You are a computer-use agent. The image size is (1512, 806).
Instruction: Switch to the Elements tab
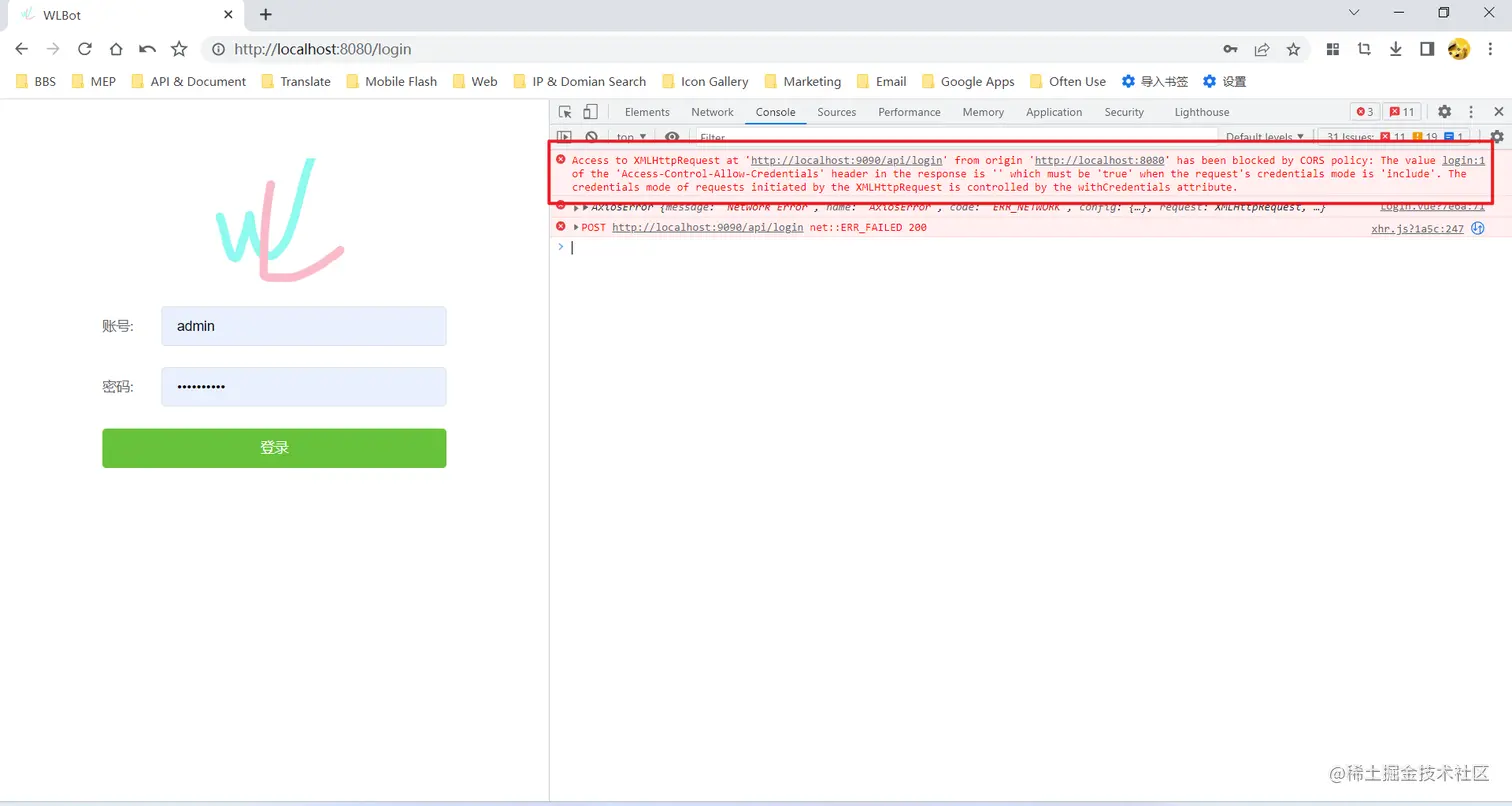(x=647, y=112)
